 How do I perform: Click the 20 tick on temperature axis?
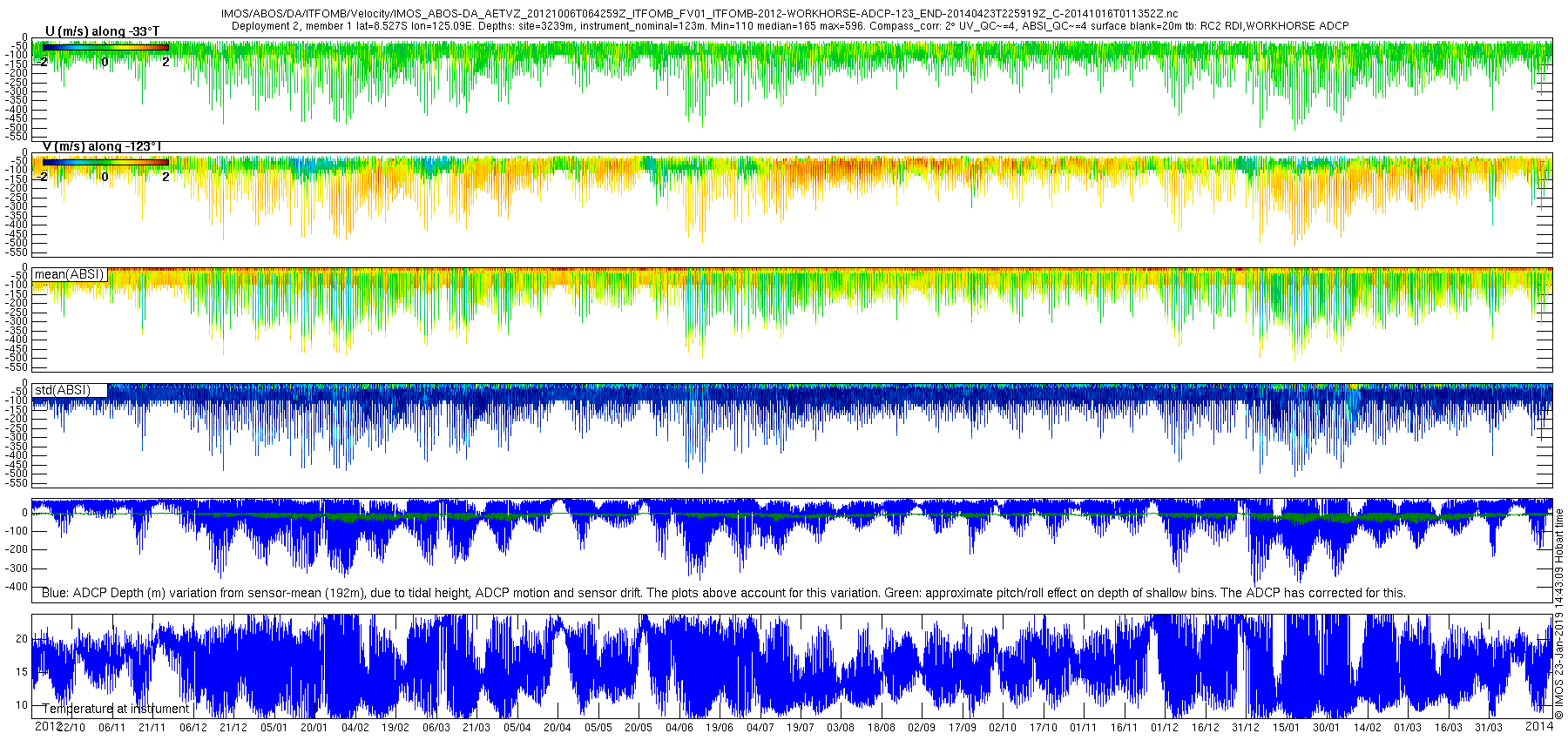pos(22,639)
